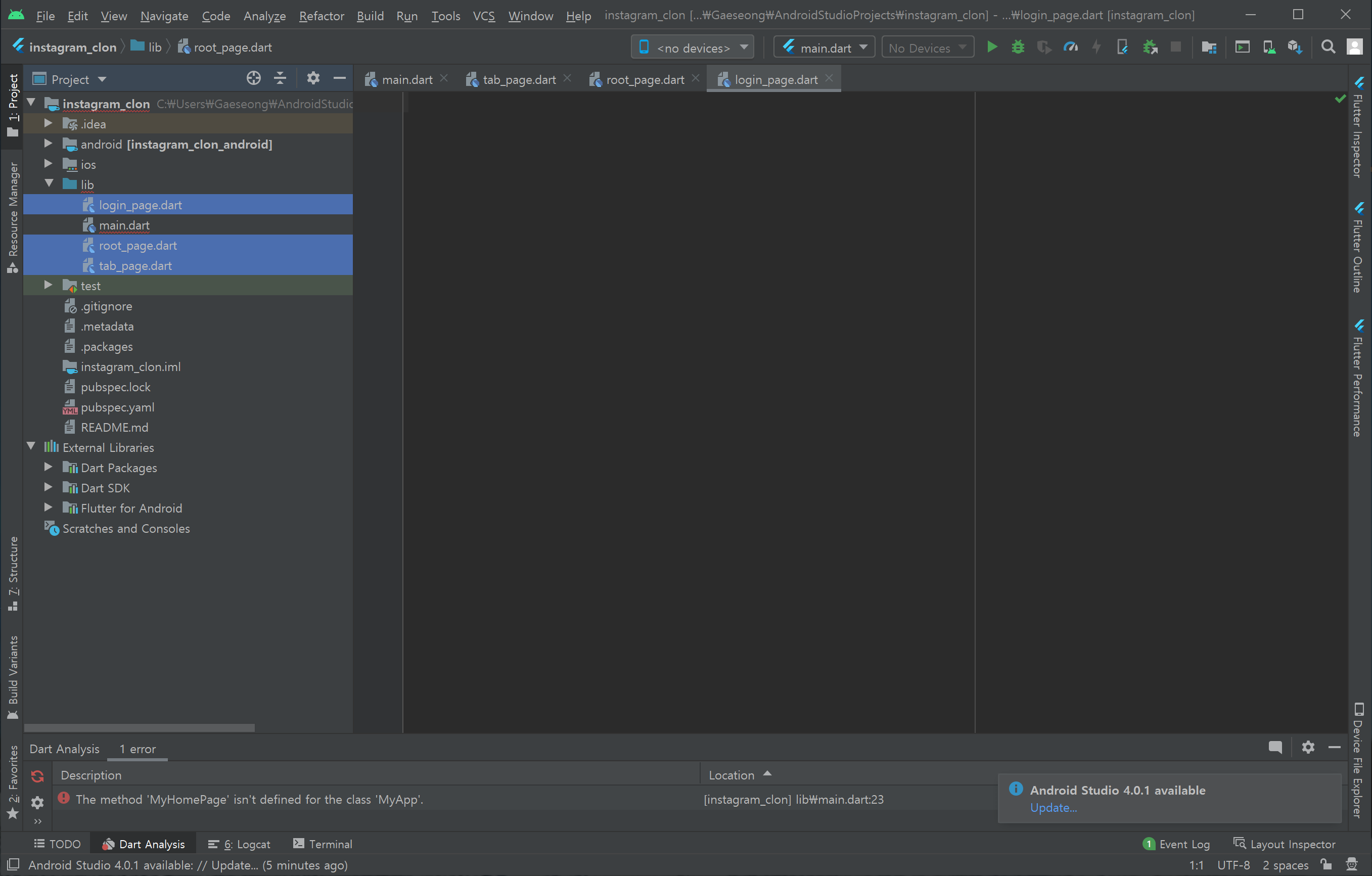The height and width of the screenshot is (876, 1372).
Task: Click the user account avatar icon
Action: pos(1354,48)
